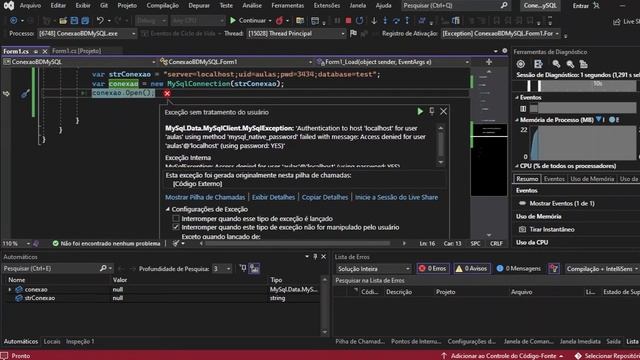Toggle the pin on Form1.cs tab
This screenshot has height=360, width=640.
36,51
